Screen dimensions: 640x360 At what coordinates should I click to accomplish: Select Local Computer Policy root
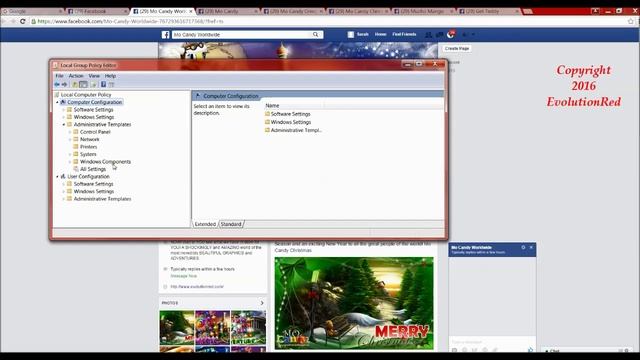click(x=86, y=95)
